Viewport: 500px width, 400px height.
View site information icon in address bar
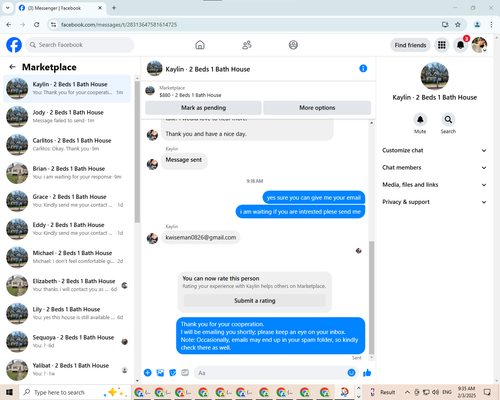coord(53,24)
